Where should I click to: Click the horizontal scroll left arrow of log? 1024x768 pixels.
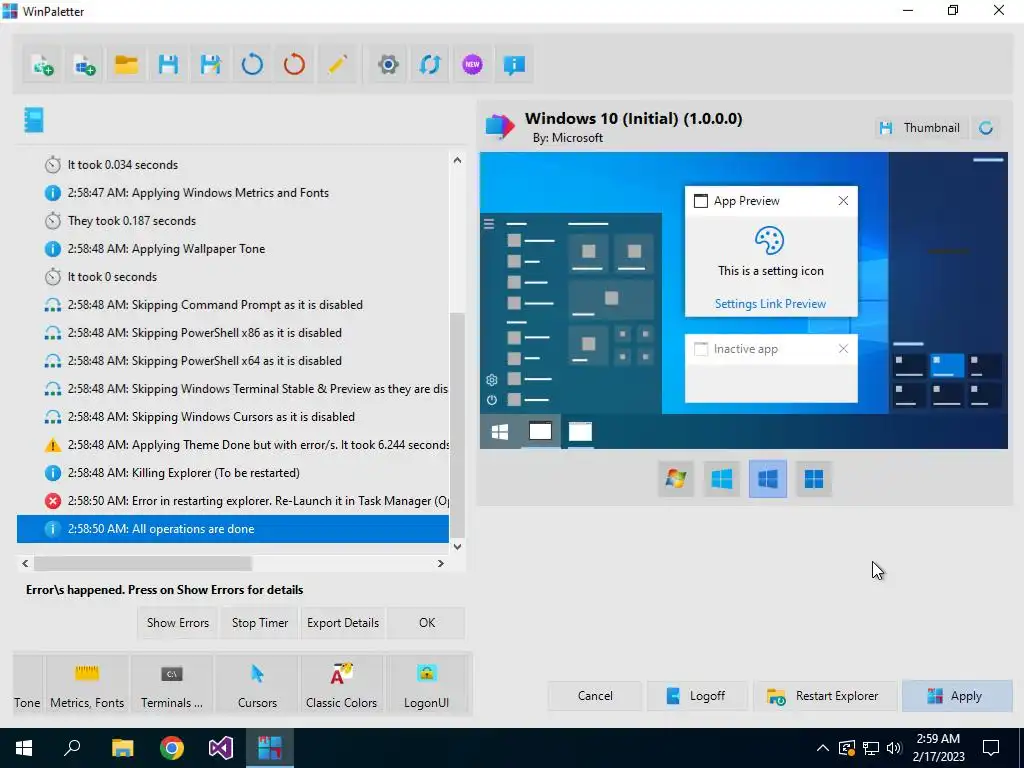point(25,564)
